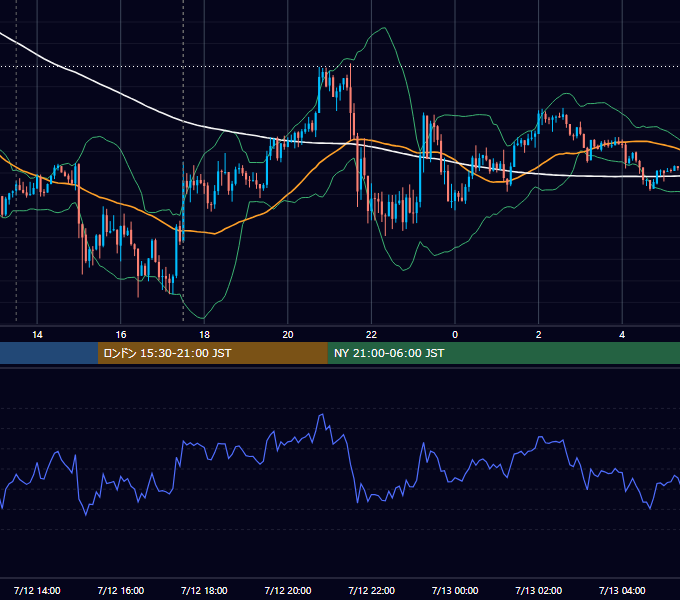Click the blue session band before London

tap(49, 353)
